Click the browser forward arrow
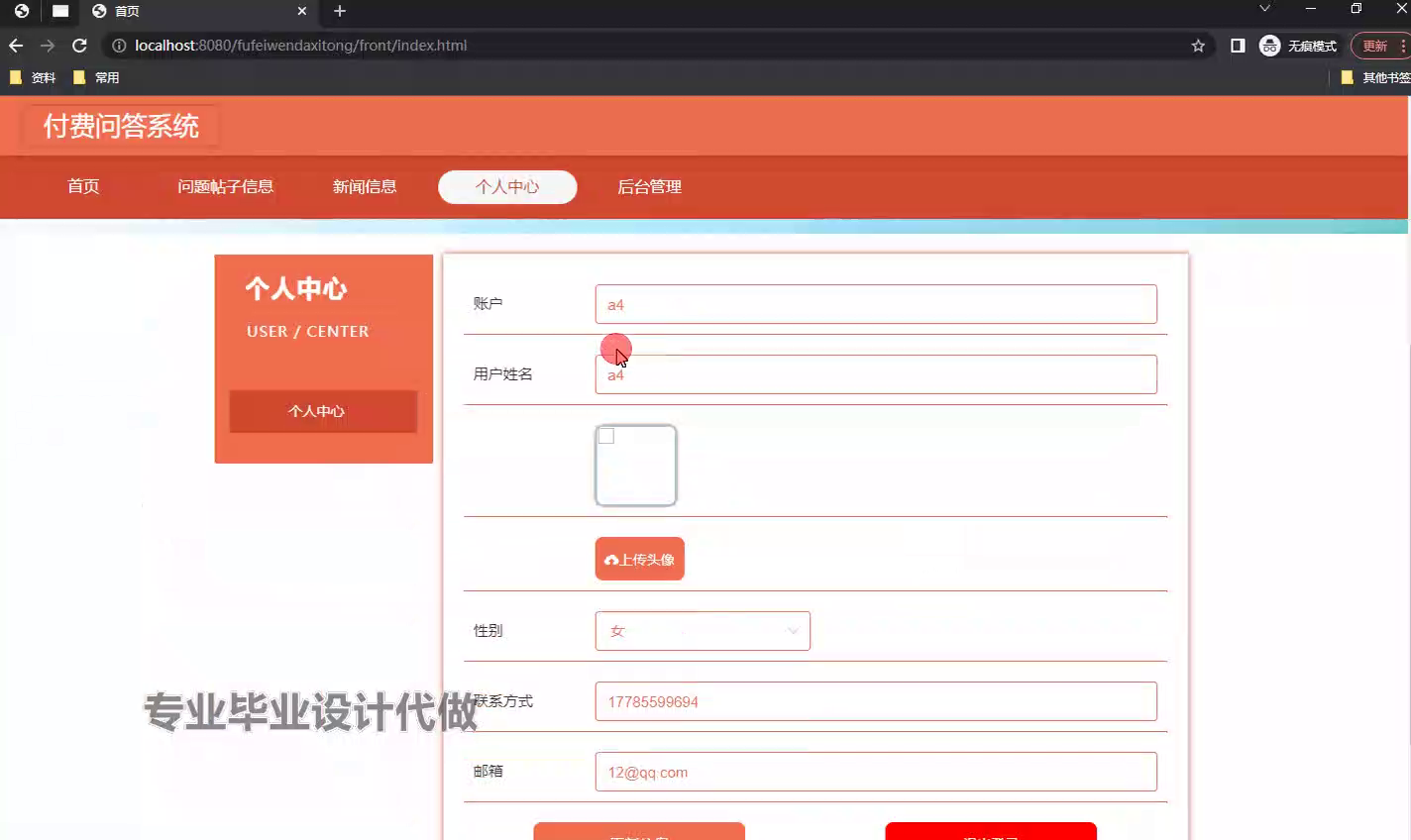This screenshot has width=1411, height=840. (48, 46)
